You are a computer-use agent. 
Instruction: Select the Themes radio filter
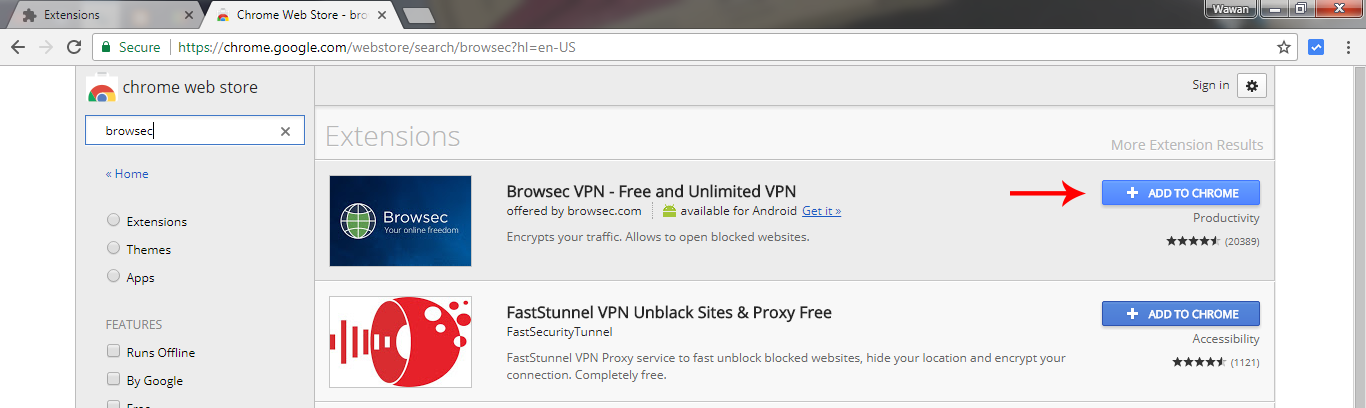(x=114, y=249)
